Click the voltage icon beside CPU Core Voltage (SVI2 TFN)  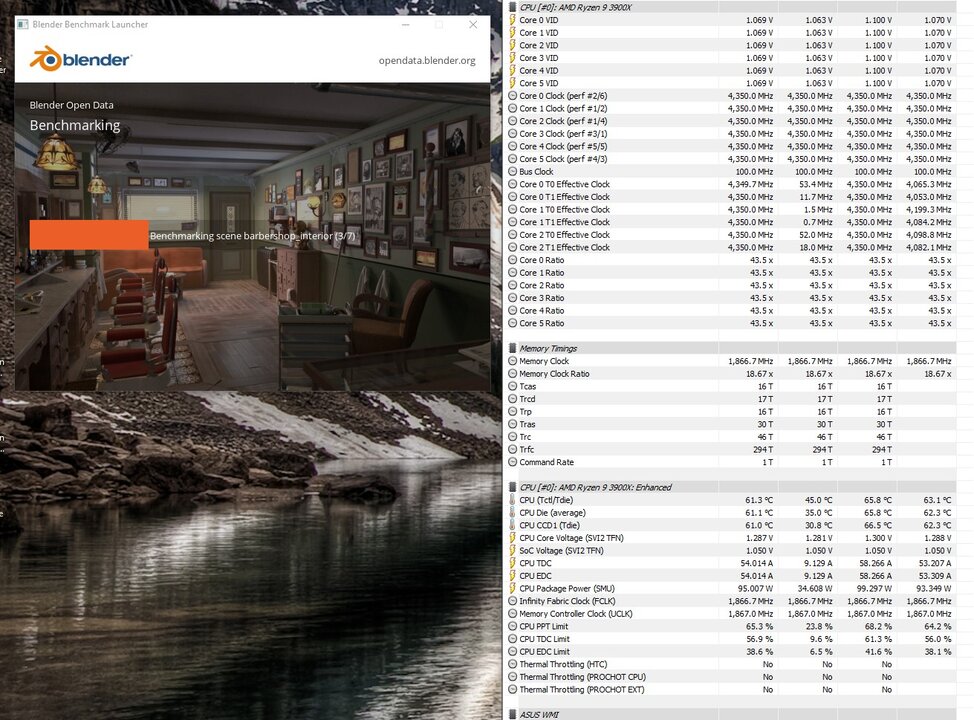512,537
